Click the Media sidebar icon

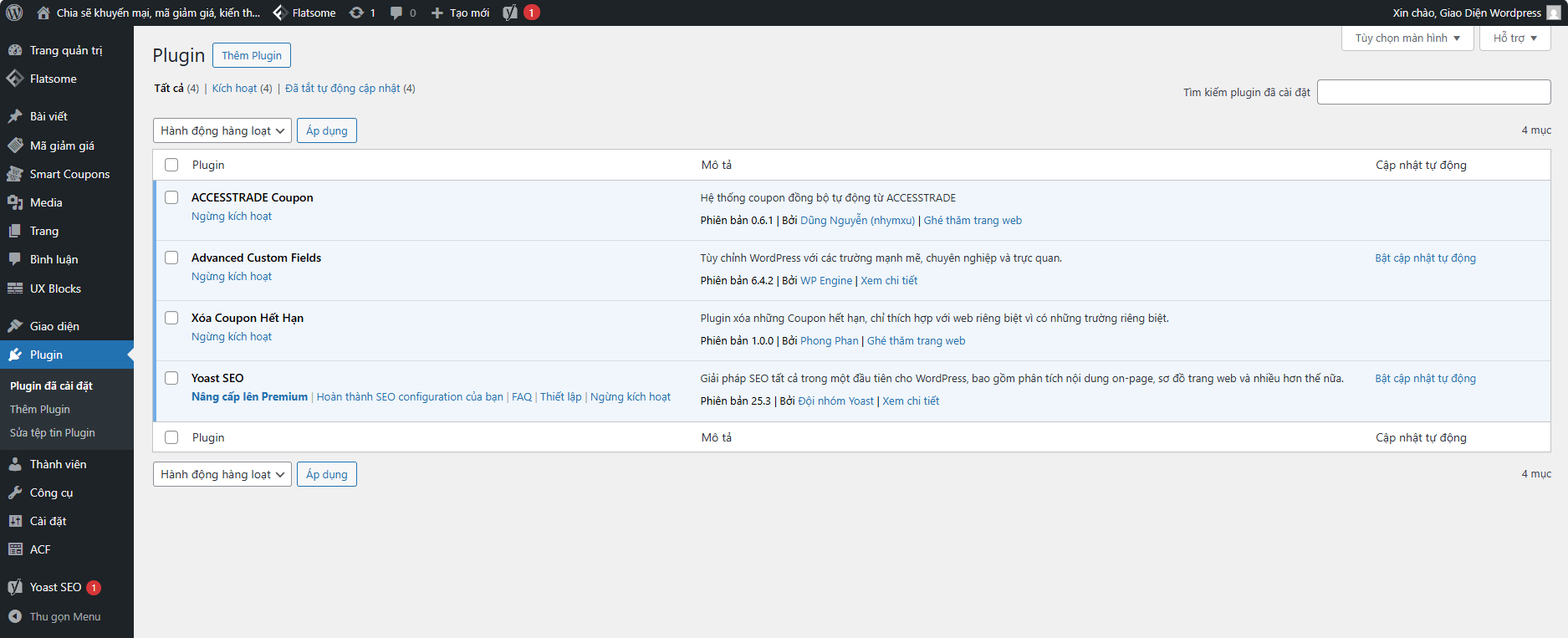[x=15, y=202]
